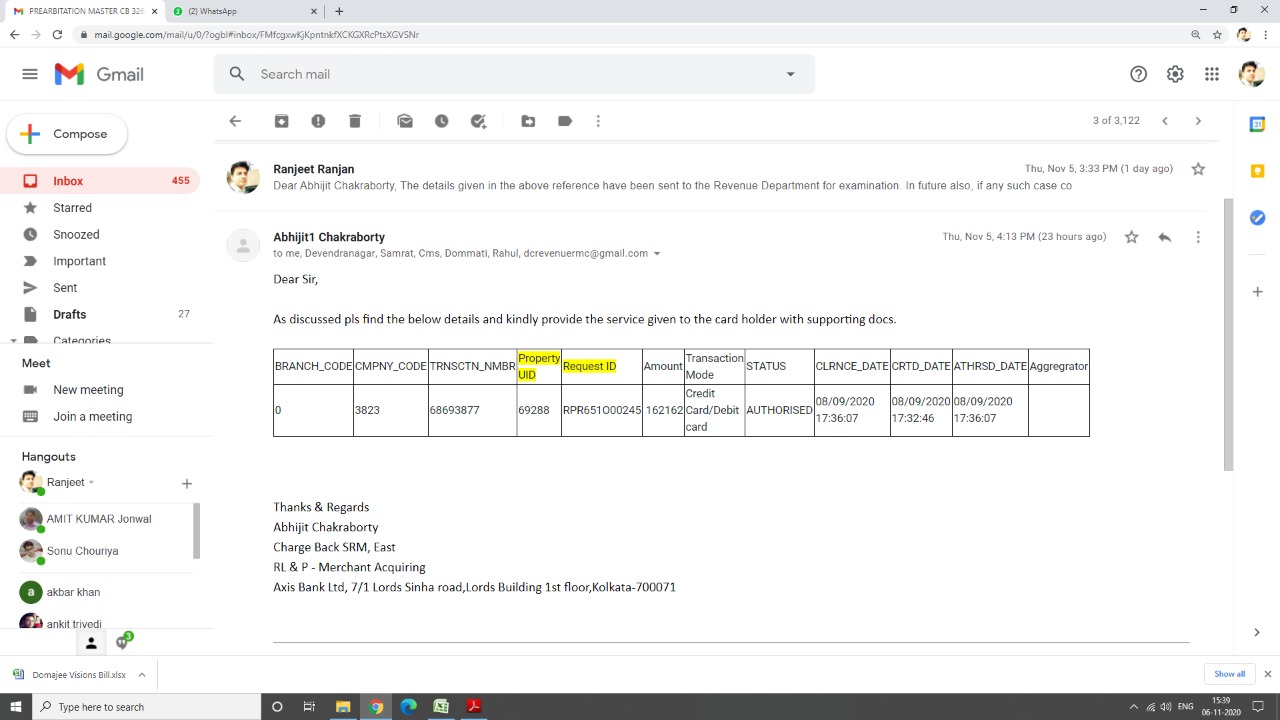
Task: Toggle the Gmail main menu sidebar
Action: pyautogui.click(x=30, y=74)
